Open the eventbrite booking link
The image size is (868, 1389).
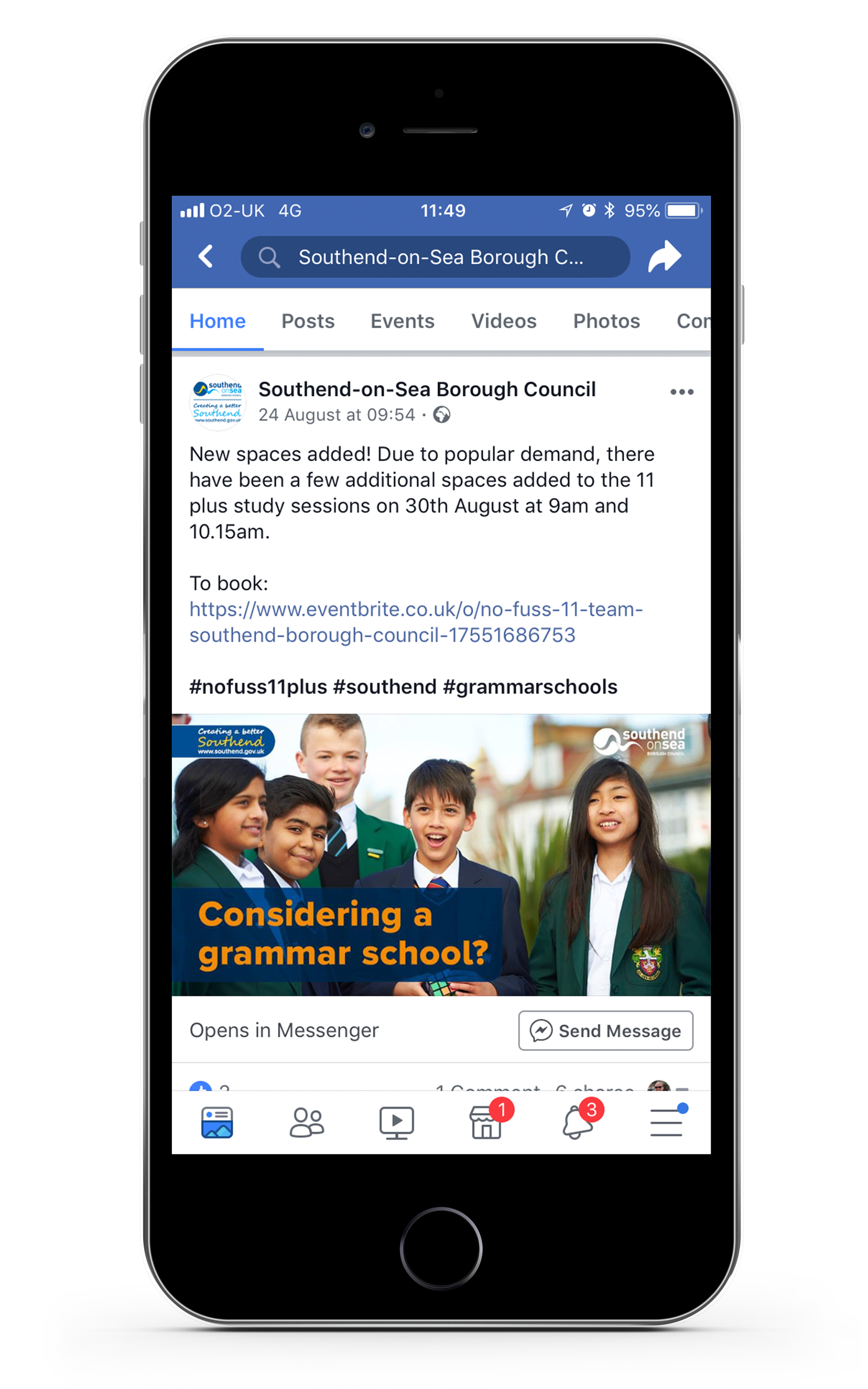tap(416, 622)
